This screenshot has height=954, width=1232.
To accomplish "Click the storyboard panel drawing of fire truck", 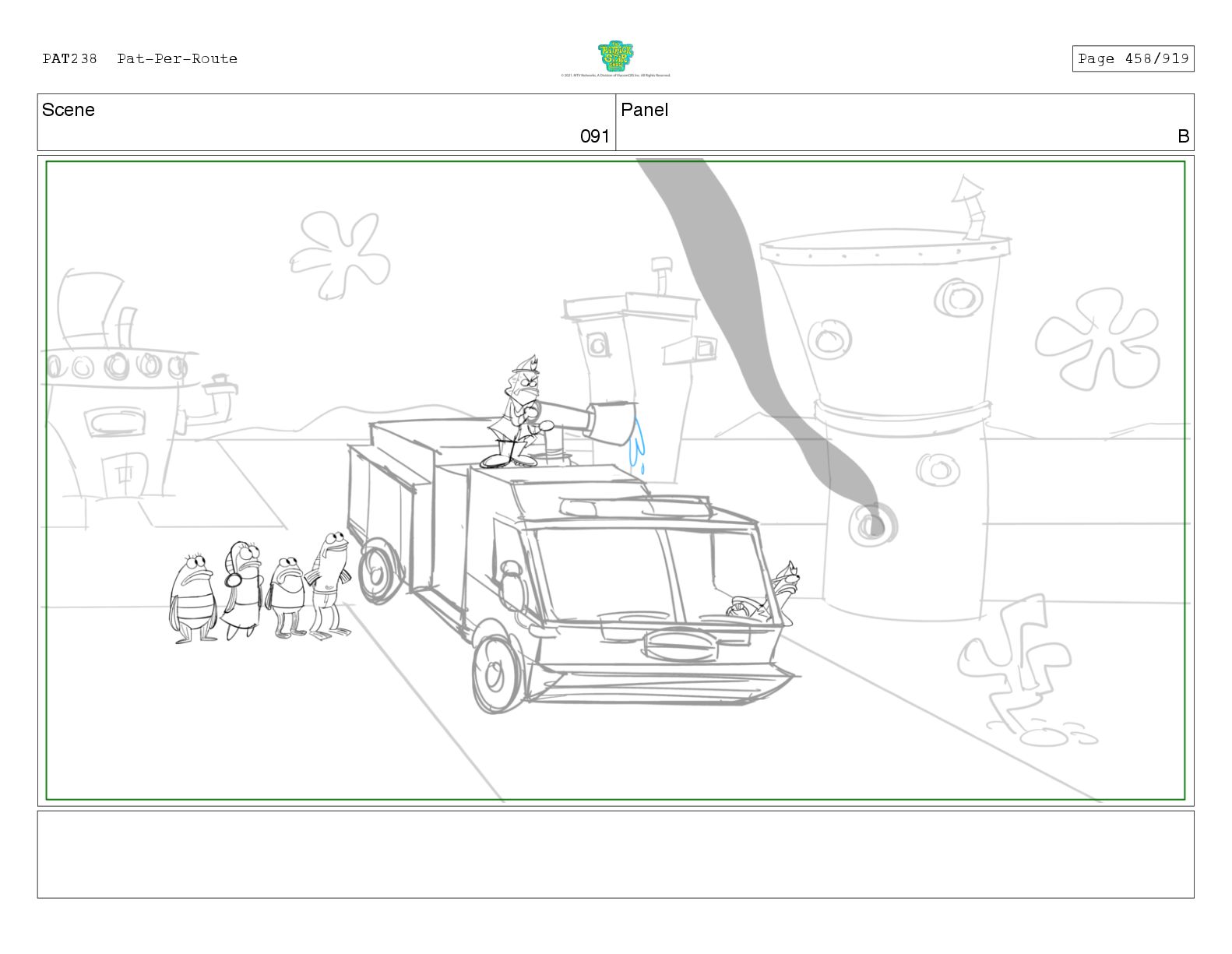I will (x=615, y=481).
